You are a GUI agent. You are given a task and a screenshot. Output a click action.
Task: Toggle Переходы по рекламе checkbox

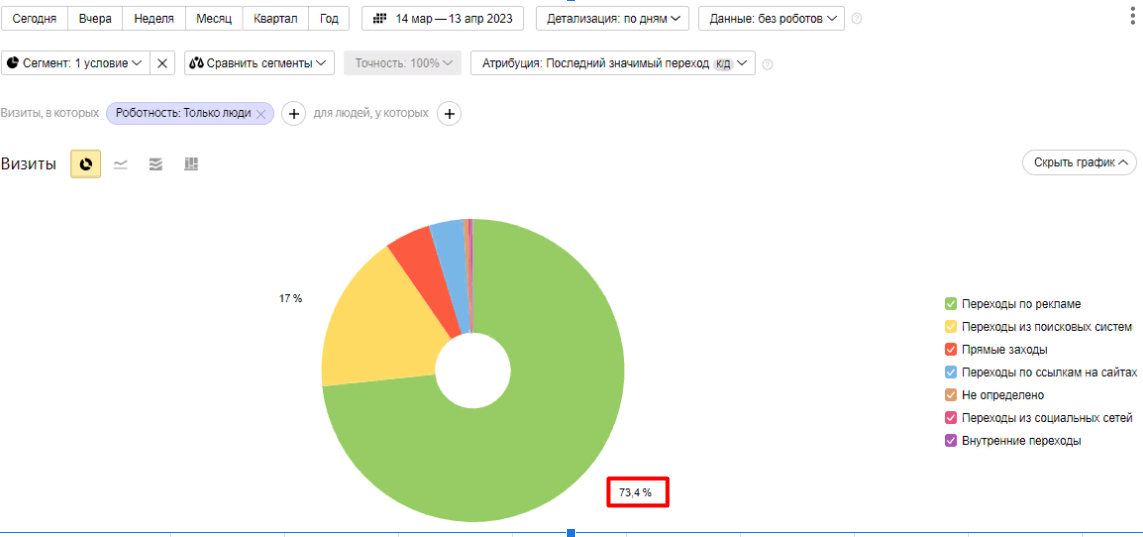coord(951,303)
